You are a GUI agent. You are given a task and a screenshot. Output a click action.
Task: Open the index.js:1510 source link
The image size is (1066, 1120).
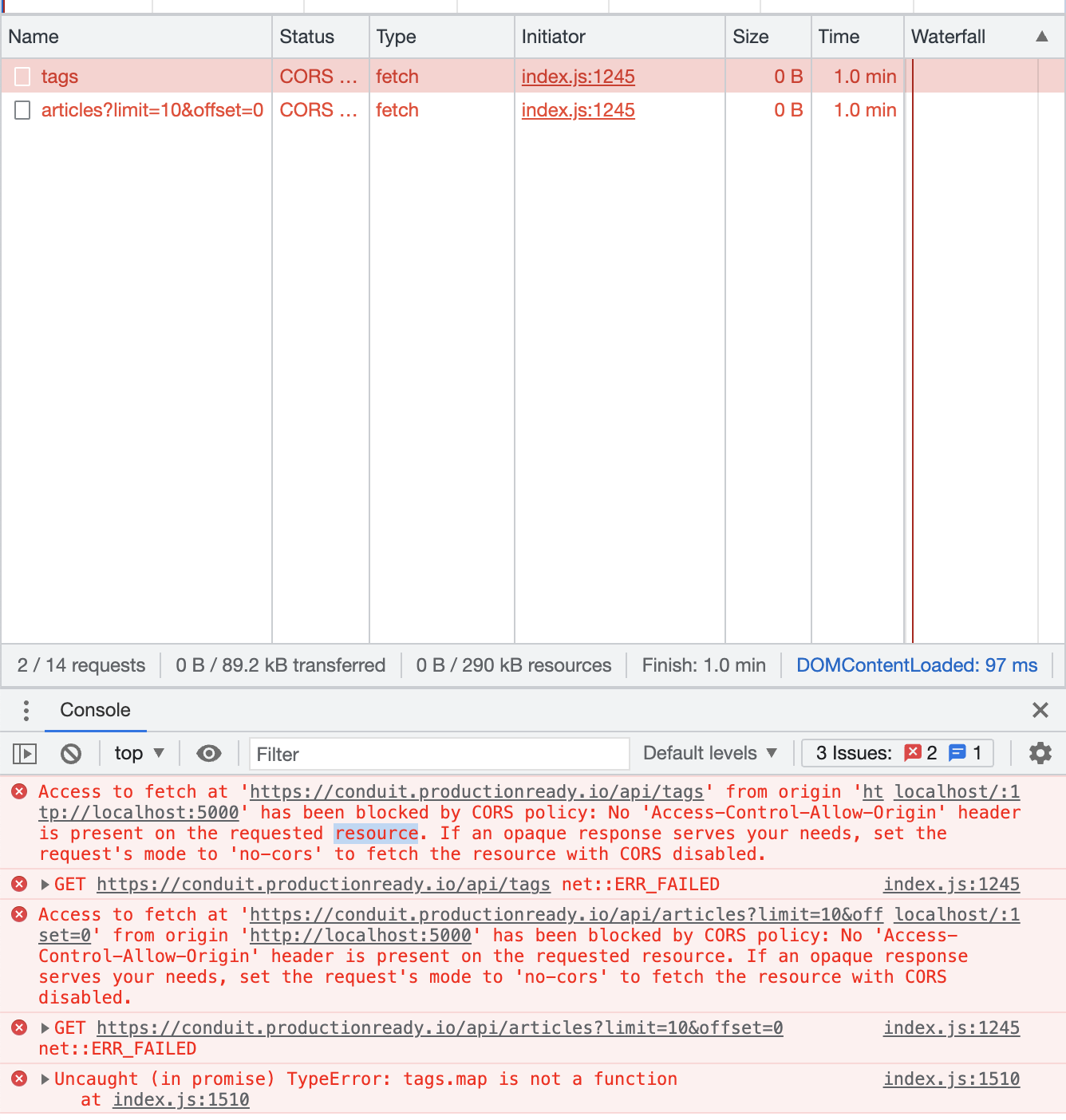tap(951, 1079)
